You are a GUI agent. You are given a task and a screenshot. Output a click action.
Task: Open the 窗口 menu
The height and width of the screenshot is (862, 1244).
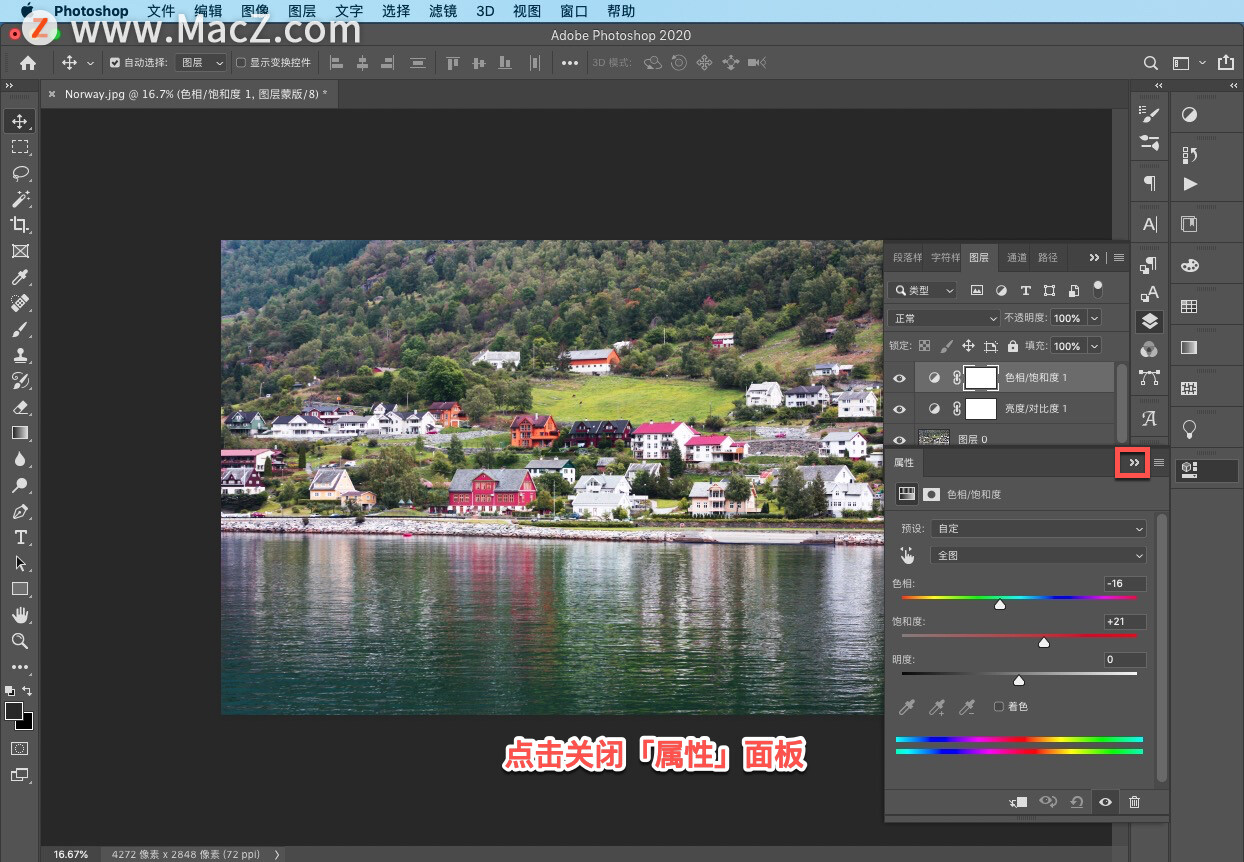click(x=574, y=11)
